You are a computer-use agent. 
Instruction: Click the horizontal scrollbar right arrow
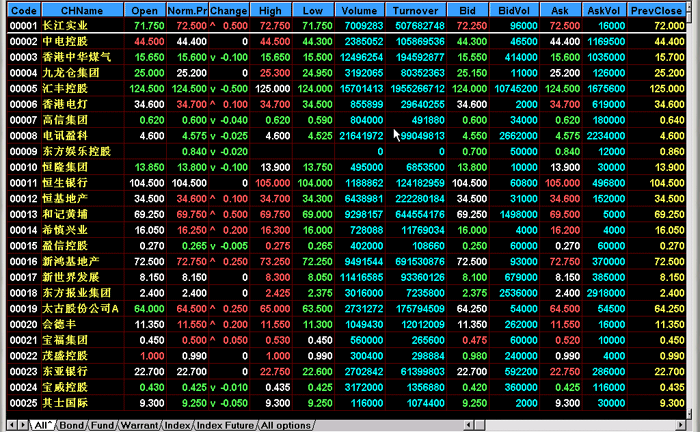coord(680,425)
